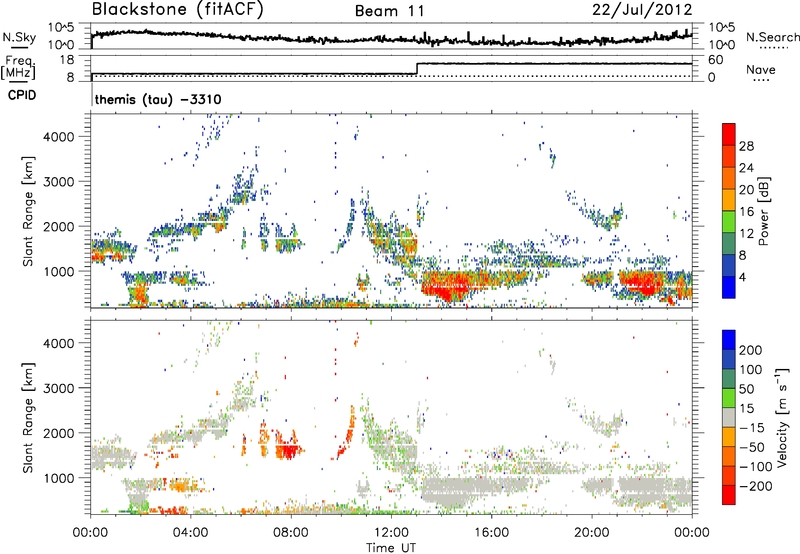The width and height of the screenshot is (800, 554).
Task: Click the 'Nave' label
Action: coord(761,69)
